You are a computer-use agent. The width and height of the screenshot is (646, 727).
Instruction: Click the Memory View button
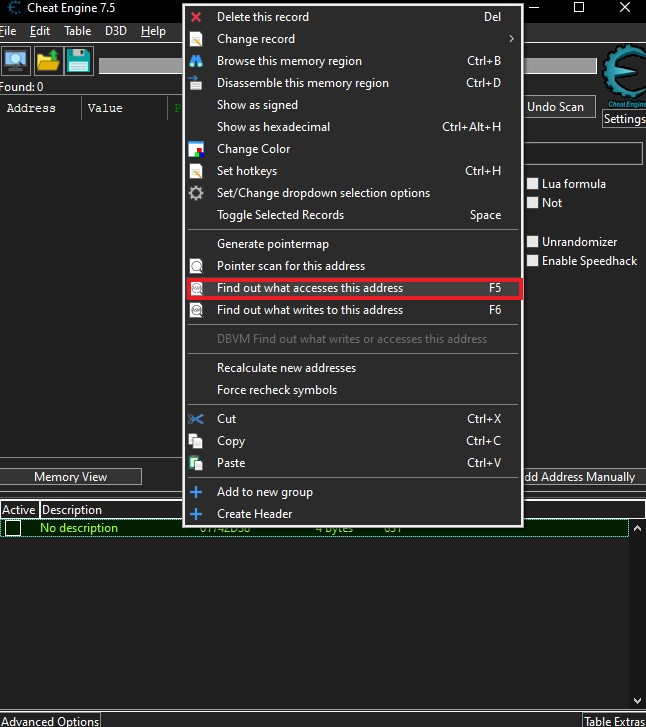click(70, 477)
